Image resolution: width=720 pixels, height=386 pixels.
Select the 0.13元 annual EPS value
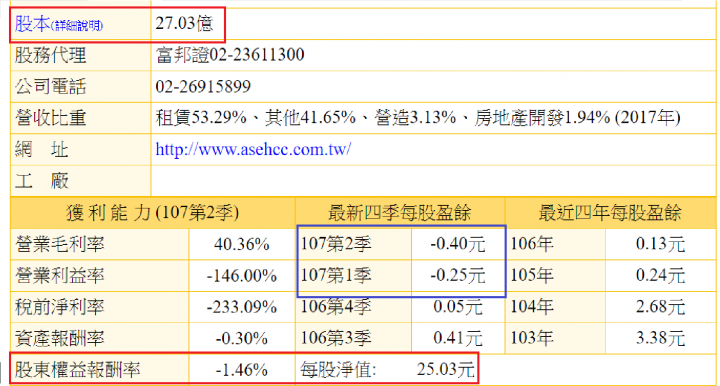pos(660,244)
